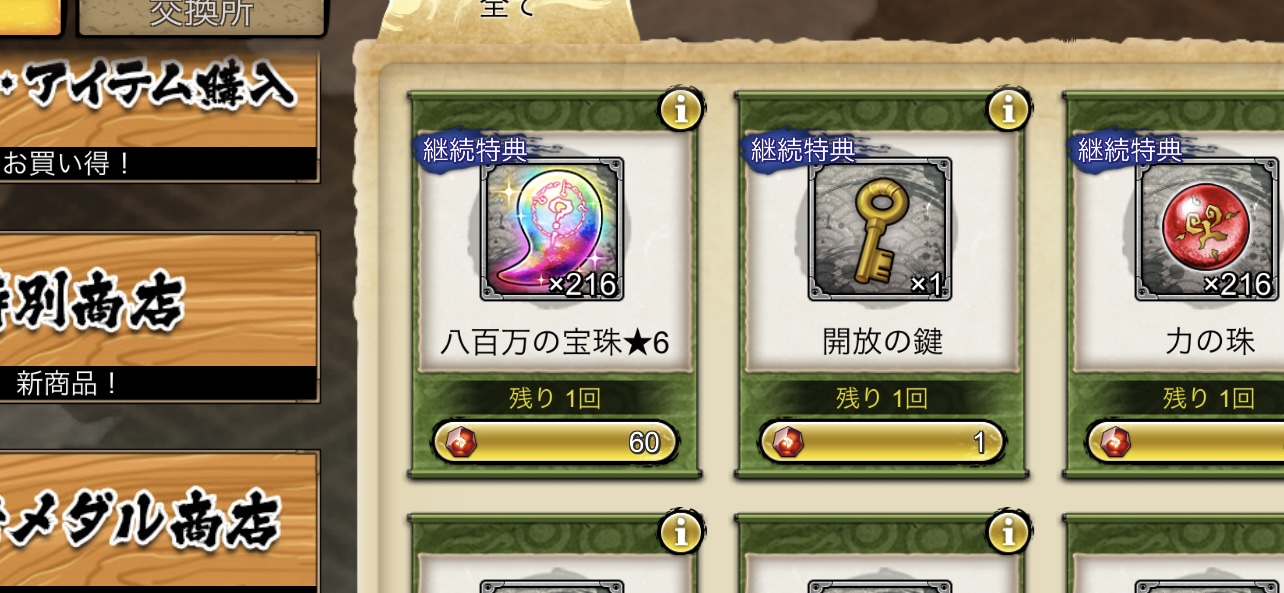Open info icon on 八百万の宝珠★6 card
The height and width of the screenshot is (593, 1284).
click(x=681, y=110)
